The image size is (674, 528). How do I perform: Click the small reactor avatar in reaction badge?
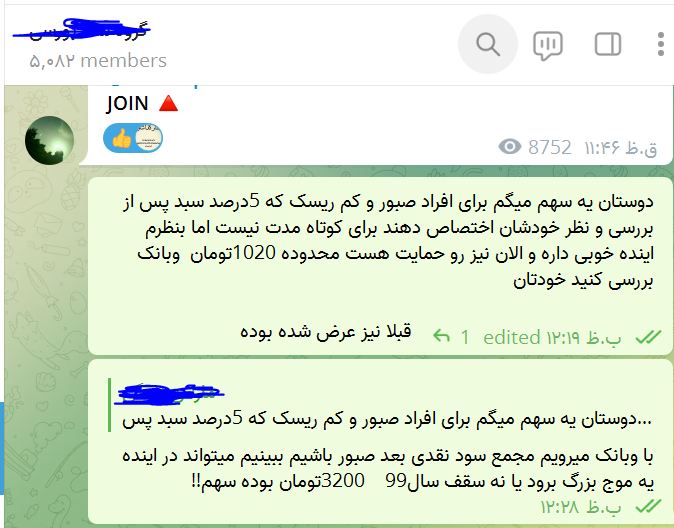coord(149,138)
